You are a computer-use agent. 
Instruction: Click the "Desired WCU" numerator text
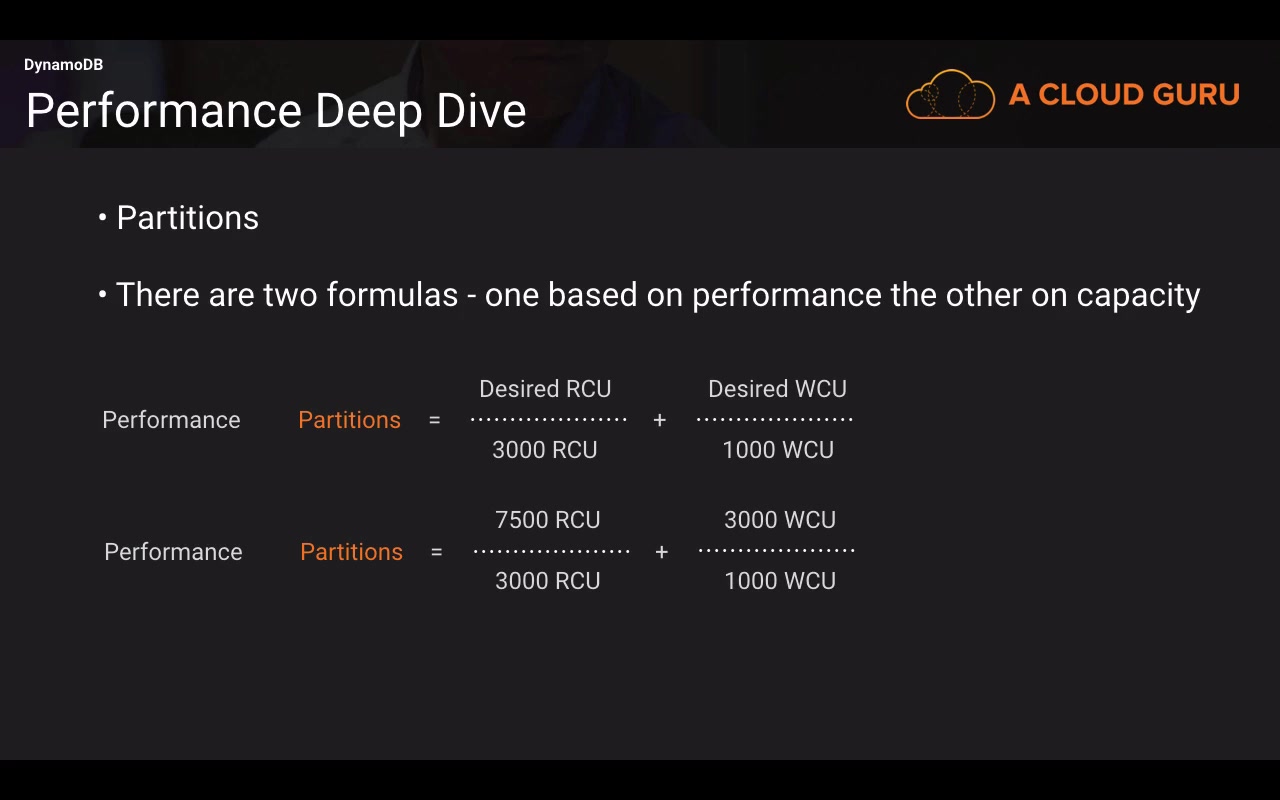click(x=777, y=389)
